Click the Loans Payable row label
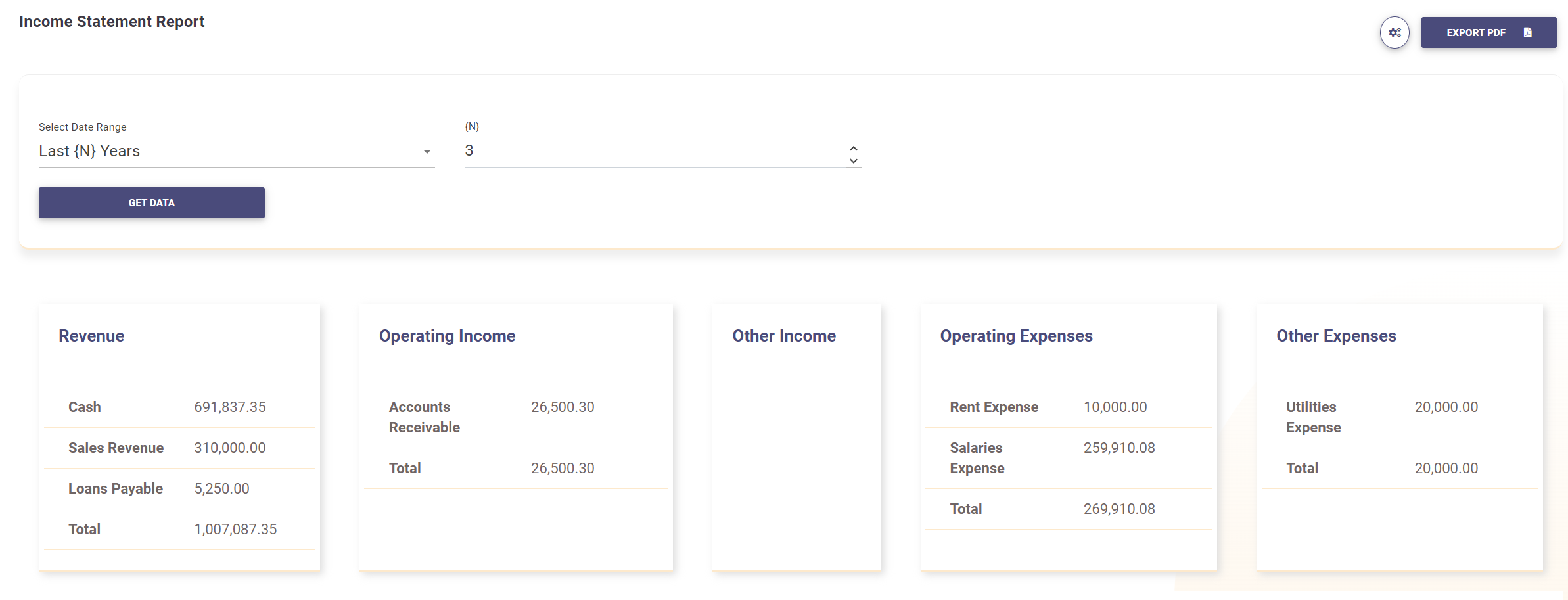The height and width of the screenshot is (600, 1568). point(116,488)
